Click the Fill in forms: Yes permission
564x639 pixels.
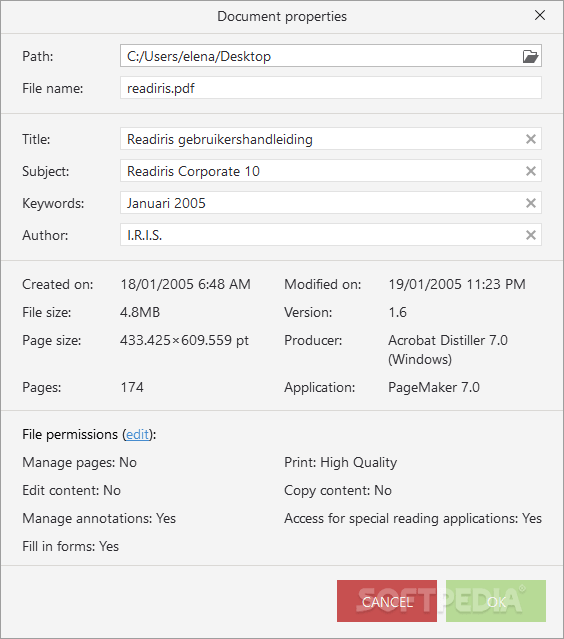click(x=70, y=546)
